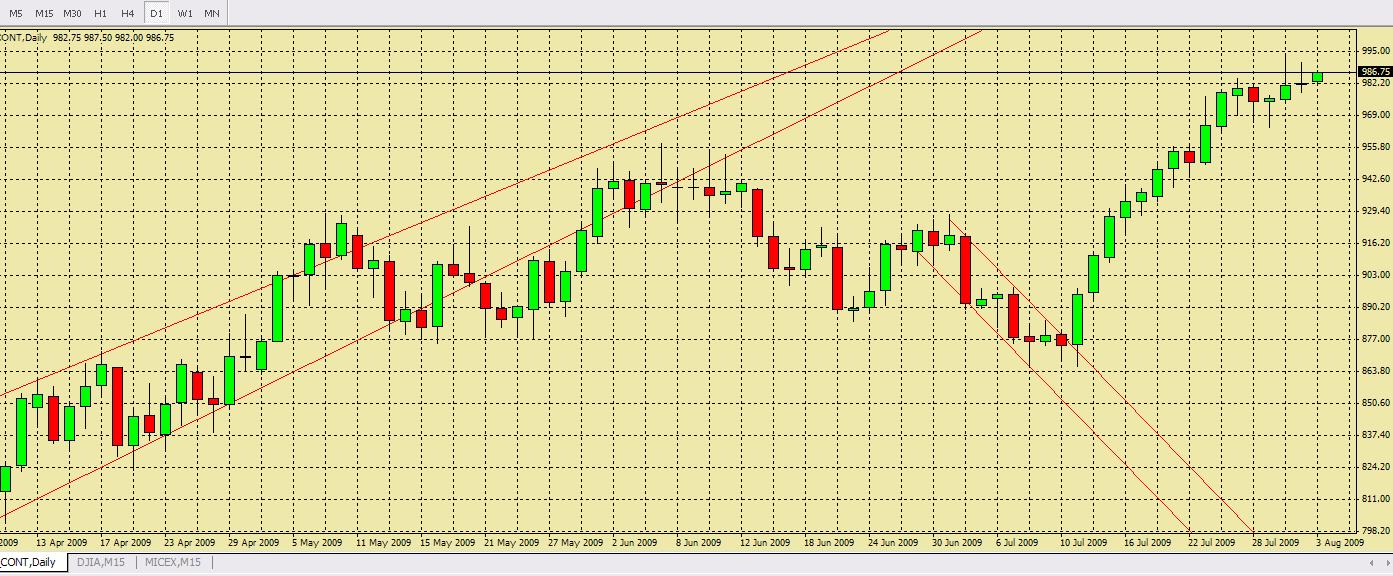Click the 15 May 2009 date label
Viewport: 1393px width, 576px height.
(x=446, y=543)
